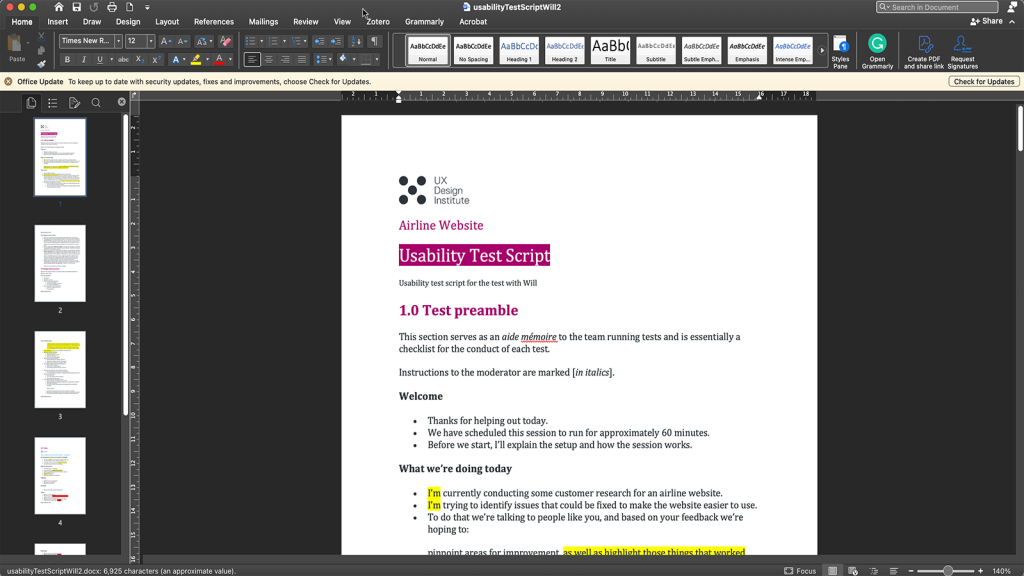Toggle bold formatting
This screenshot has width=1024, height=576.
[x=66, y=59]
